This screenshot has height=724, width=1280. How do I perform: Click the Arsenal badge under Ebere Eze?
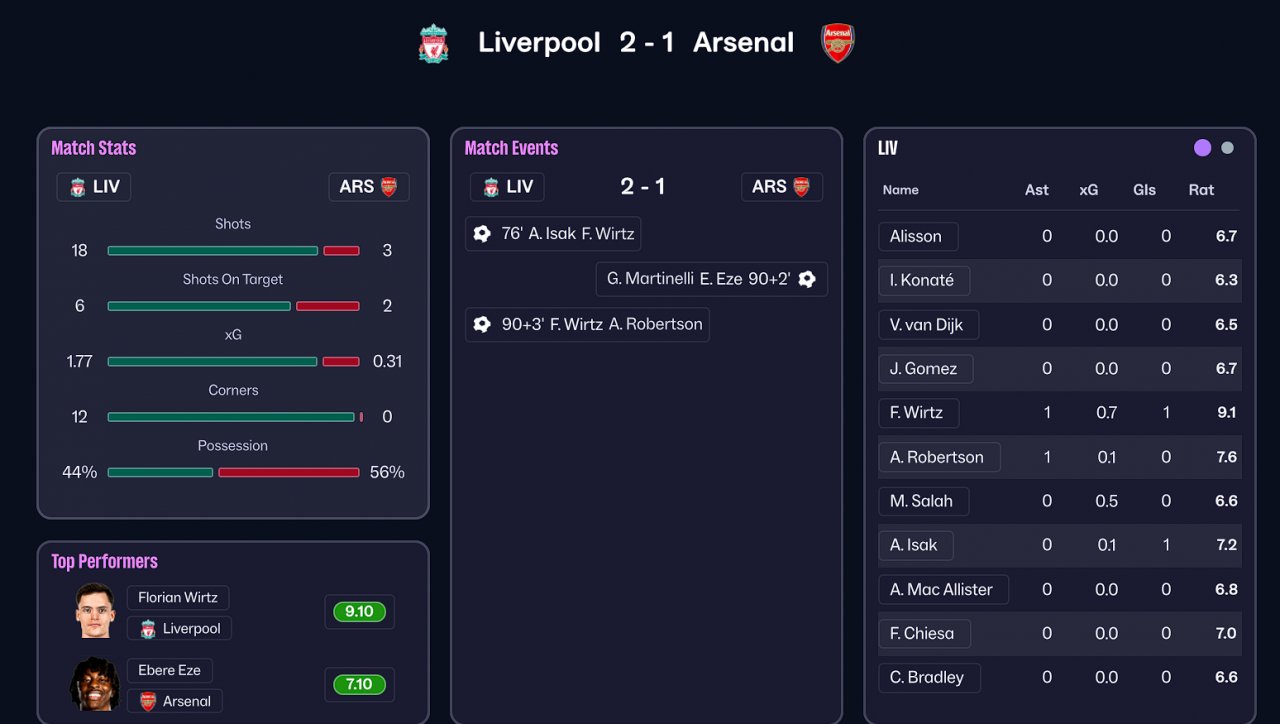tap(148, 701)
